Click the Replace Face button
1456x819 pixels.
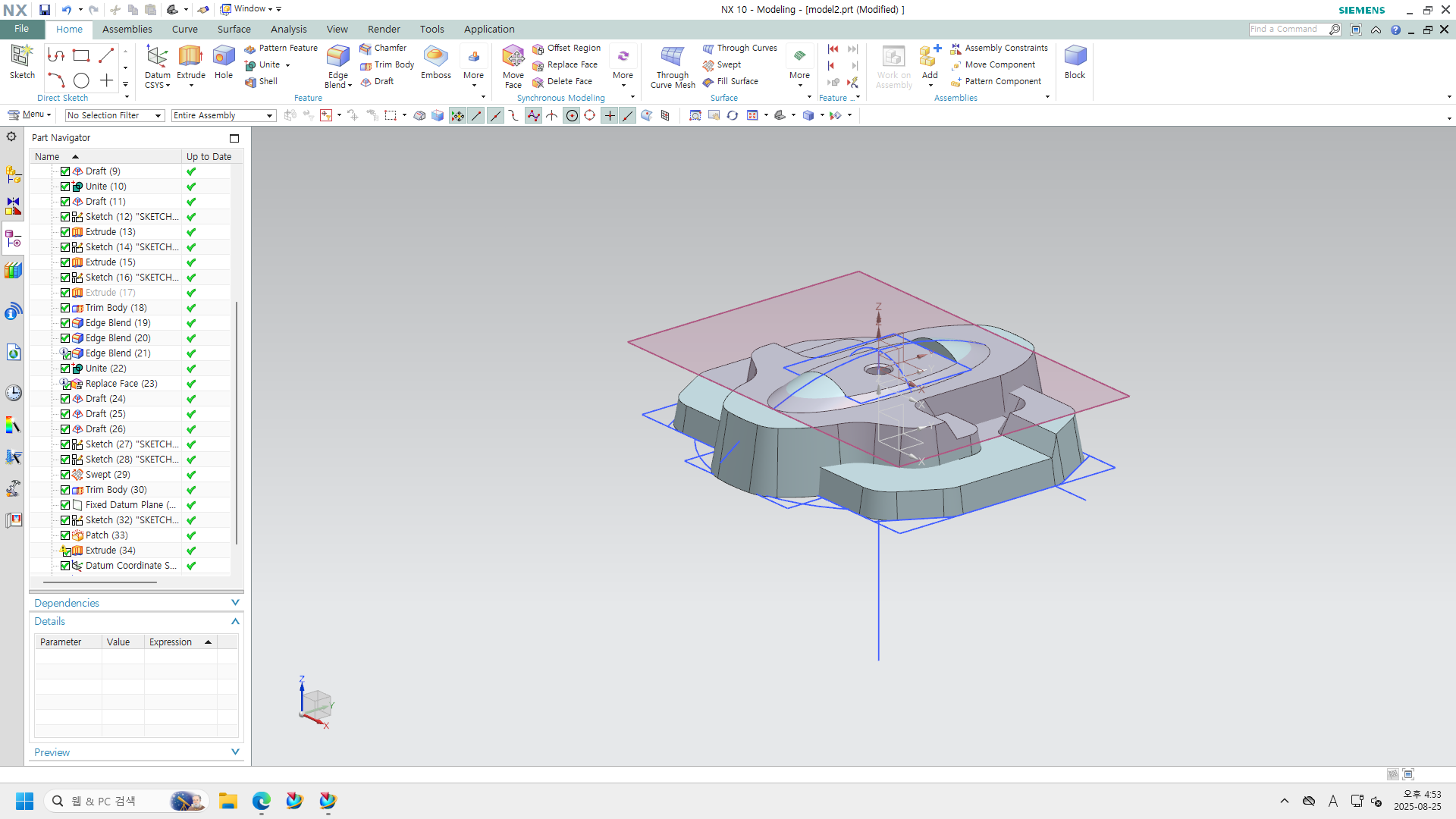(x=572, y=64)
